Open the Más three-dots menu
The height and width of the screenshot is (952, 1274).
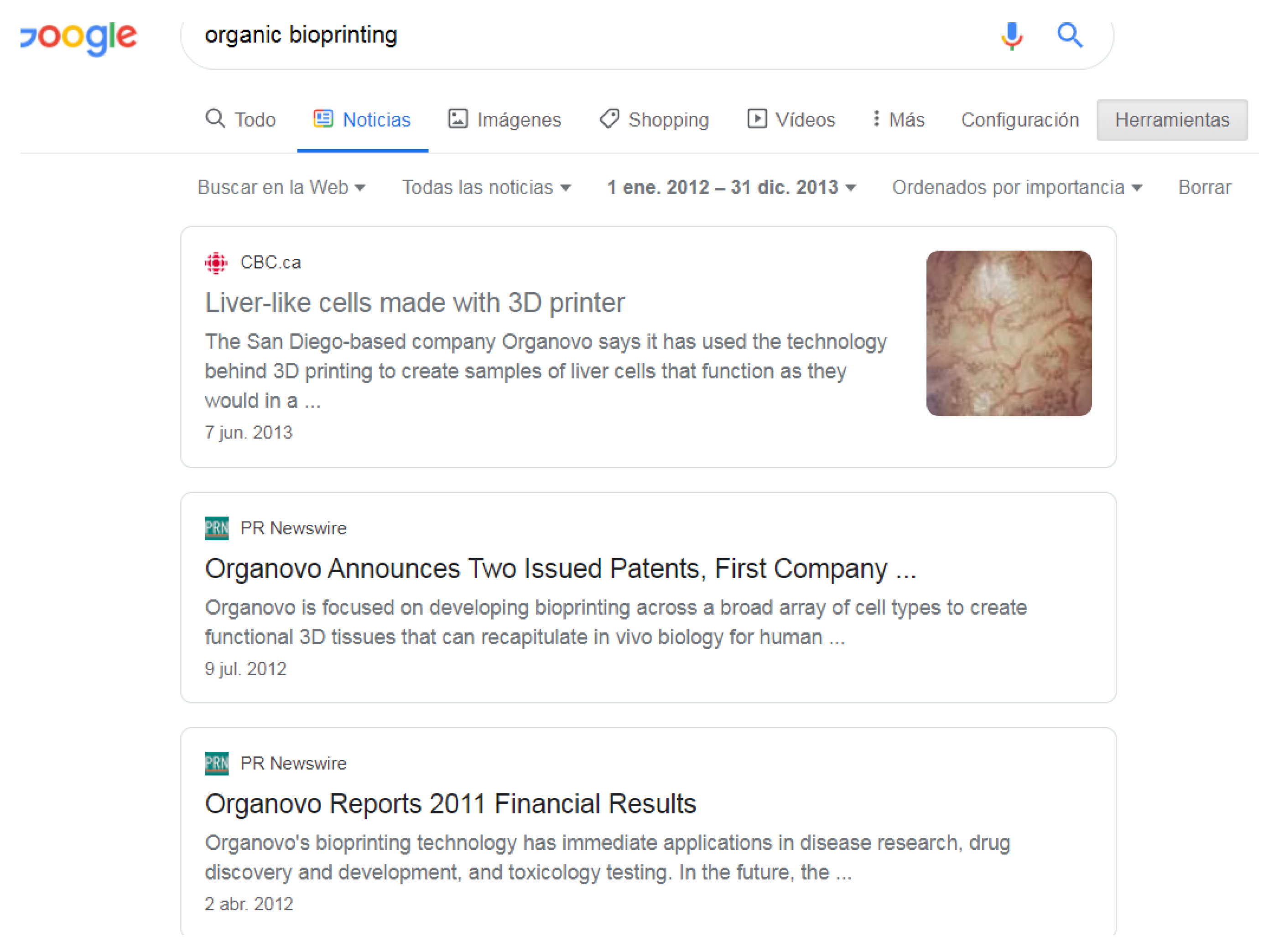click(x=899, y=119)
